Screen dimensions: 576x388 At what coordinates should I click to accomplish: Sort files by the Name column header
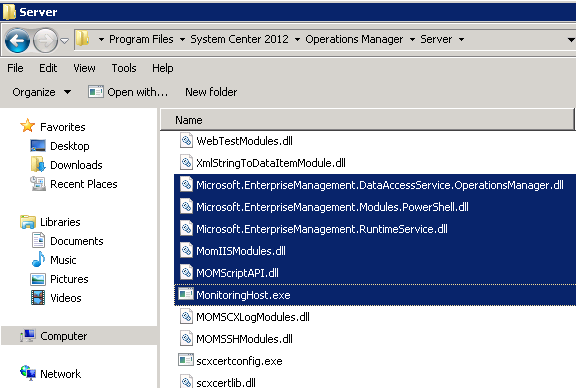point(367,120)
